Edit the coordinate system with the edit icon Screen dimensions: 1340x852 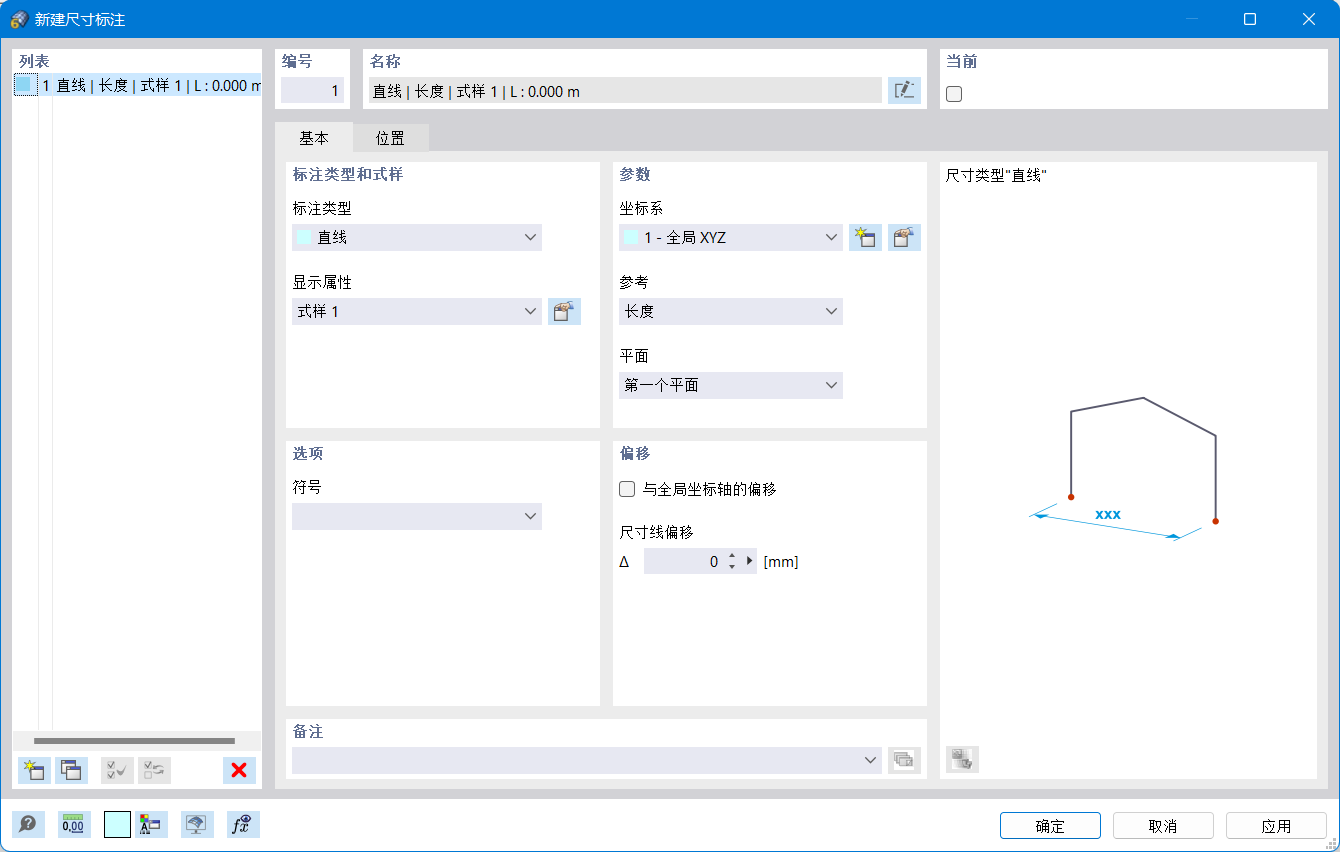tap(904, 237)
